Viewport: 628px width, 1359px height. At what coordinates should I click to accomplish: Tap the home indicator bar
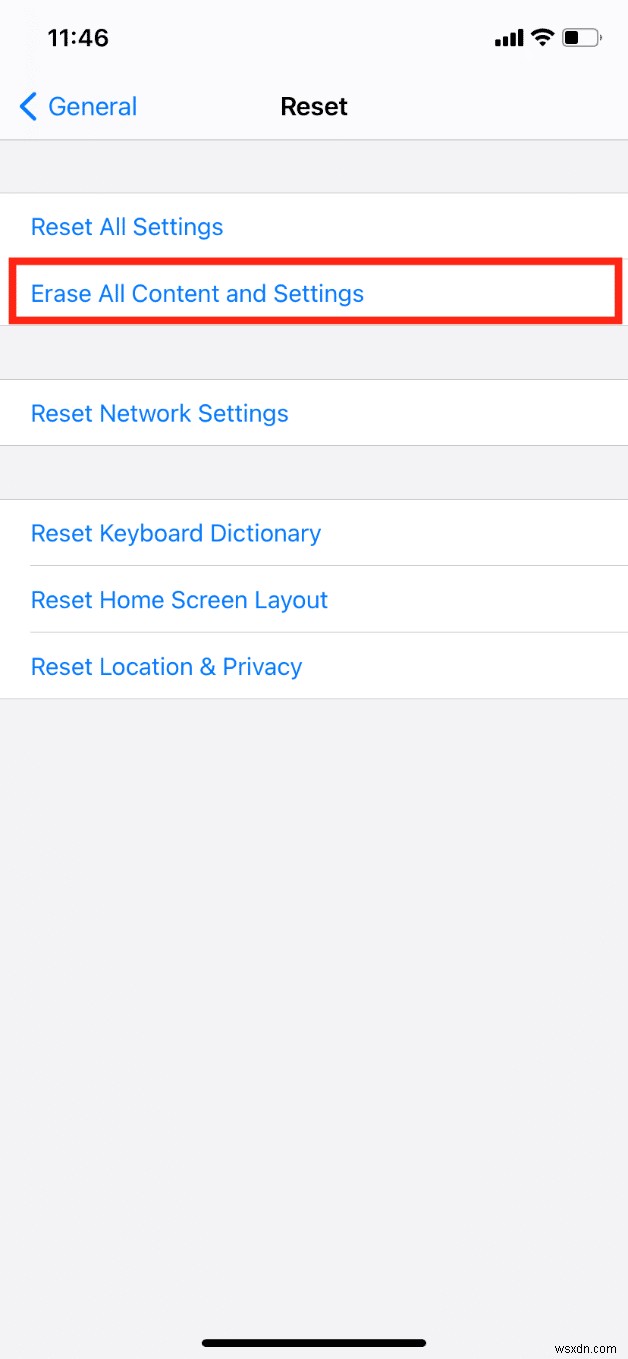point(314,1344)
